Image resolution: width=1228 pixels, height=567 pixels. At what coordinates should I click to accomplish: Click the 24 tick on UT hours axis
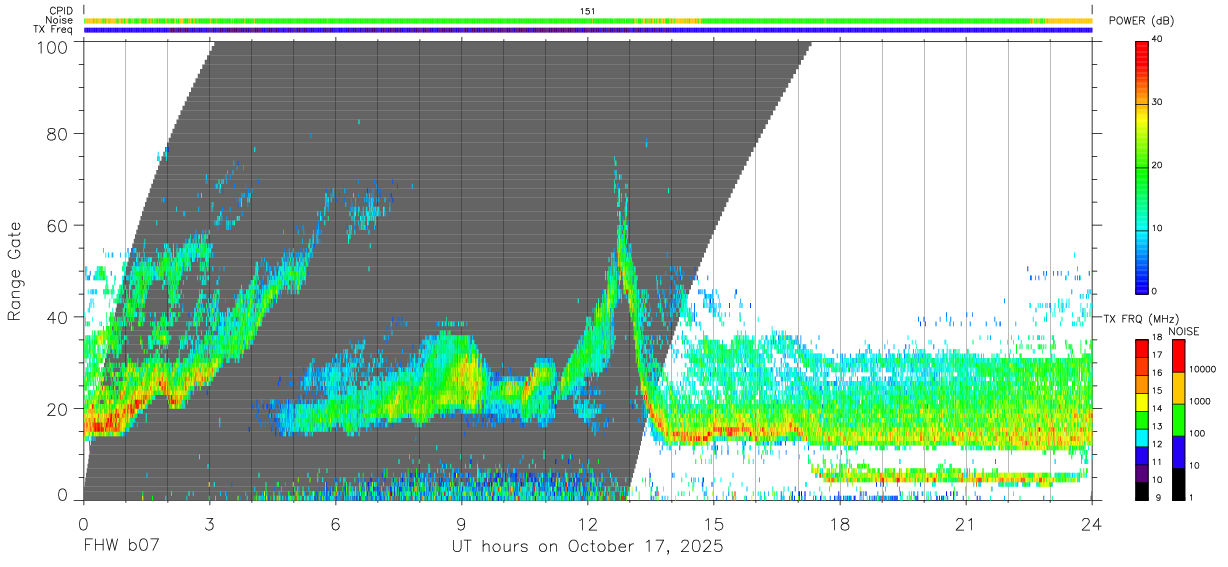point(1091,524)
